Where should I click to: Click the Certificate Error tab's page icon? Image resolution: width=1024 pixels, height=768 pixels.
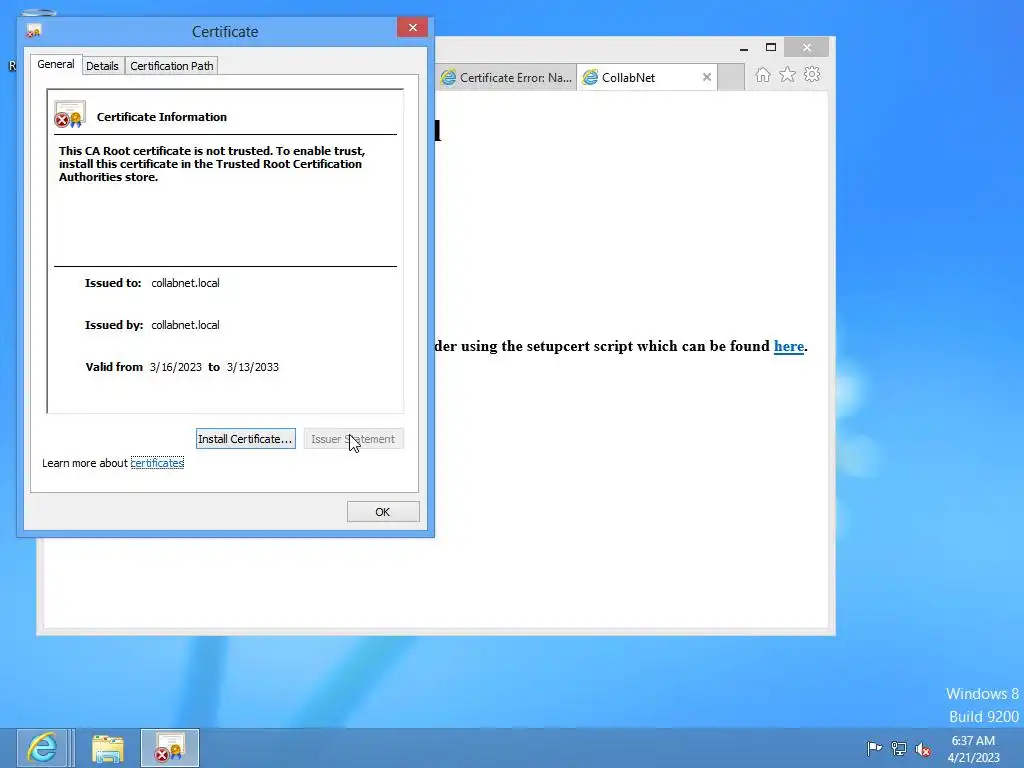448,78
